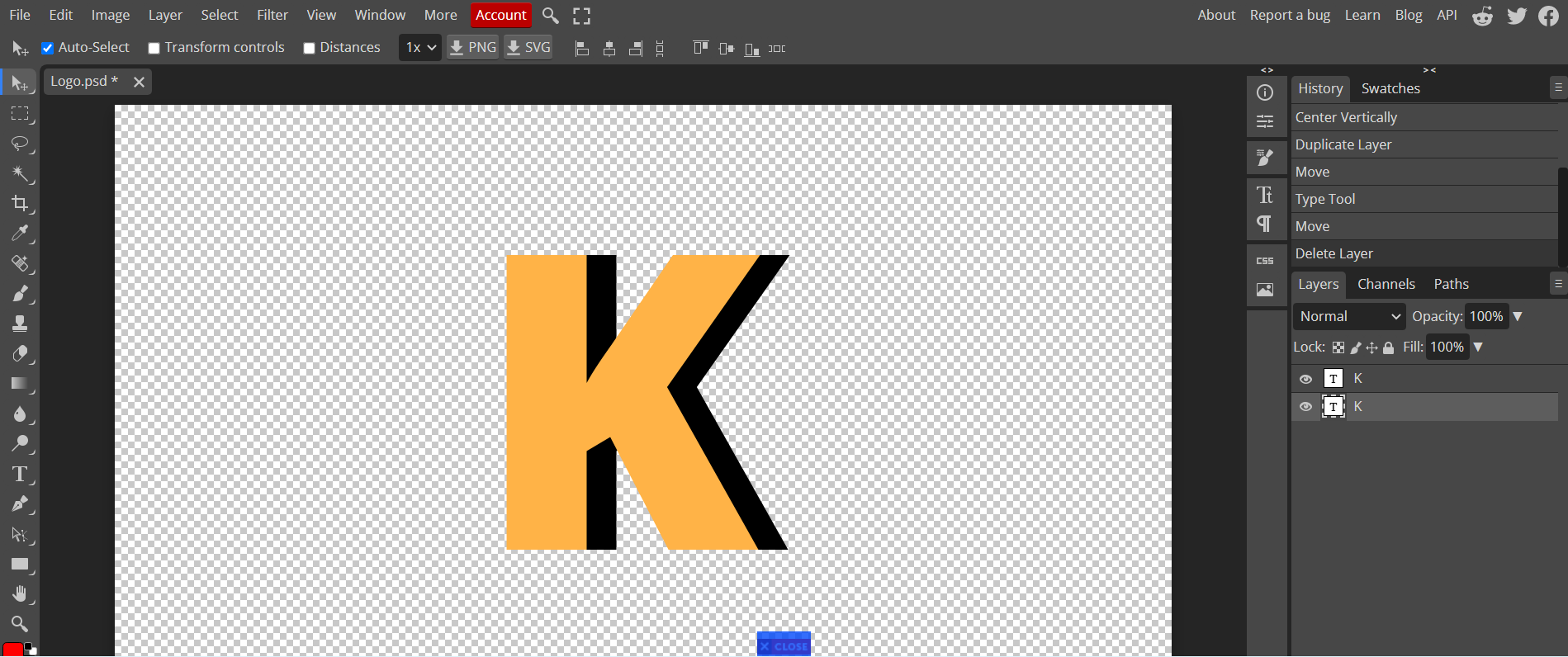Open the Properties sliders panel icon

tap(1265, 122)
